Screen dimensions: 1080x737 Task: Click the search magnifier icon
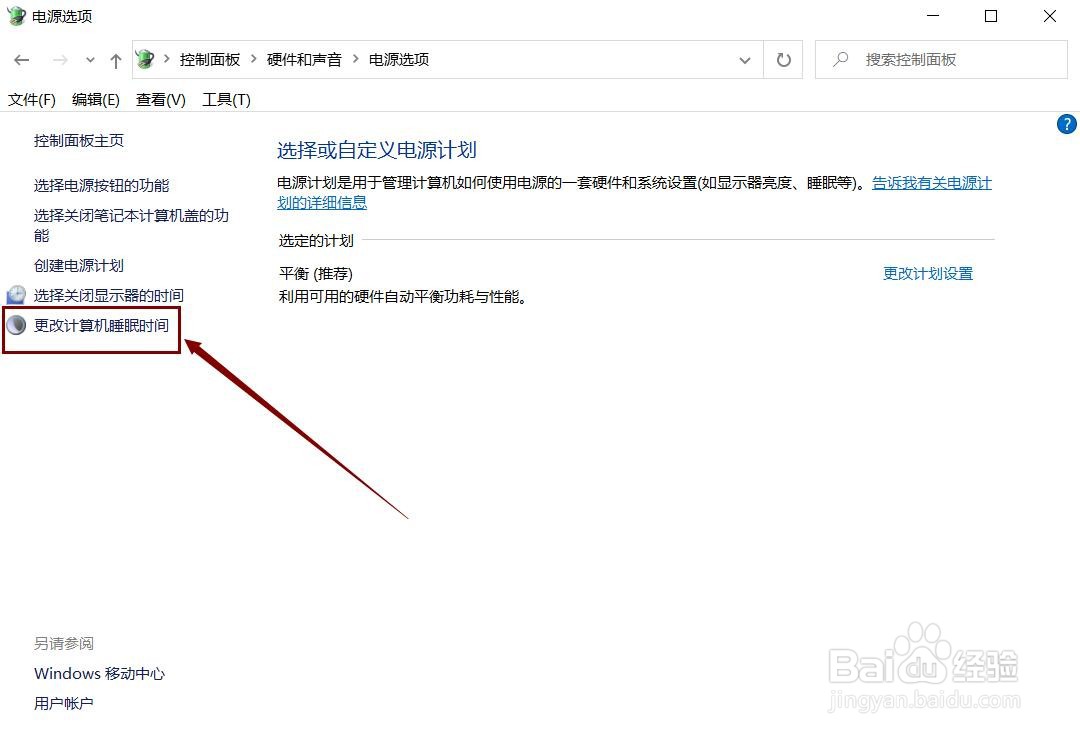pyautogui.click(x=840, y=59)
